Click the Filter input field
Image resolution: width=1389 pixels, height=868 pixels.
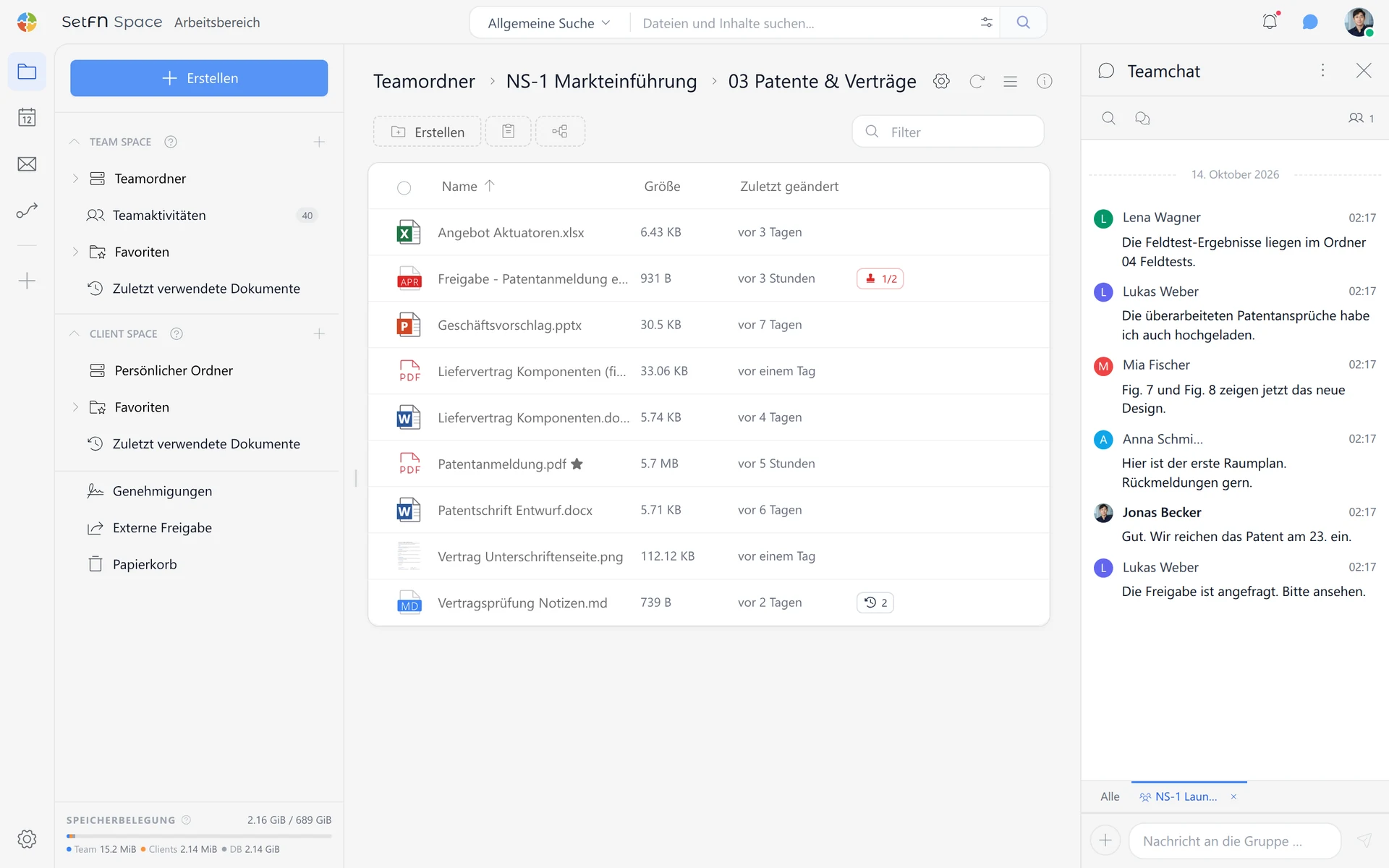click(x=948, y=132)
